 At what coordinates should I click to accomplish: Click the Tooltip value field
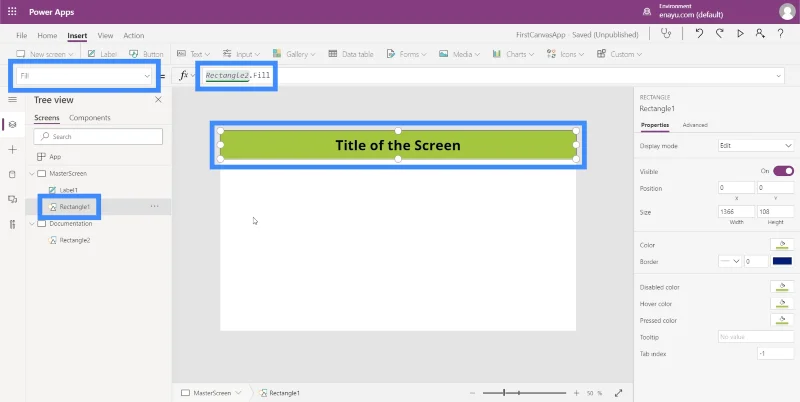pyautogui.click(x=756, y=337)
